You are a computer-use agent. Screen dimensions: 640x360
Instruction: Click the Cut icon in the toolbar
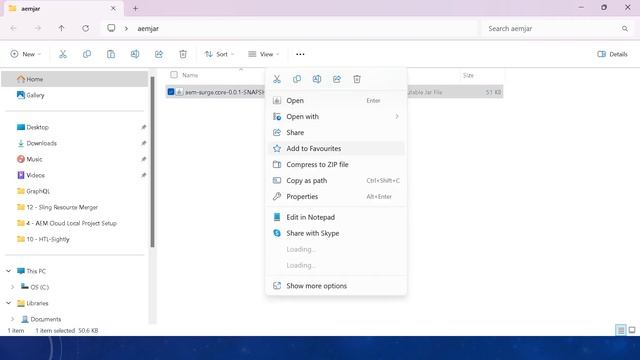tap(63, 54)
